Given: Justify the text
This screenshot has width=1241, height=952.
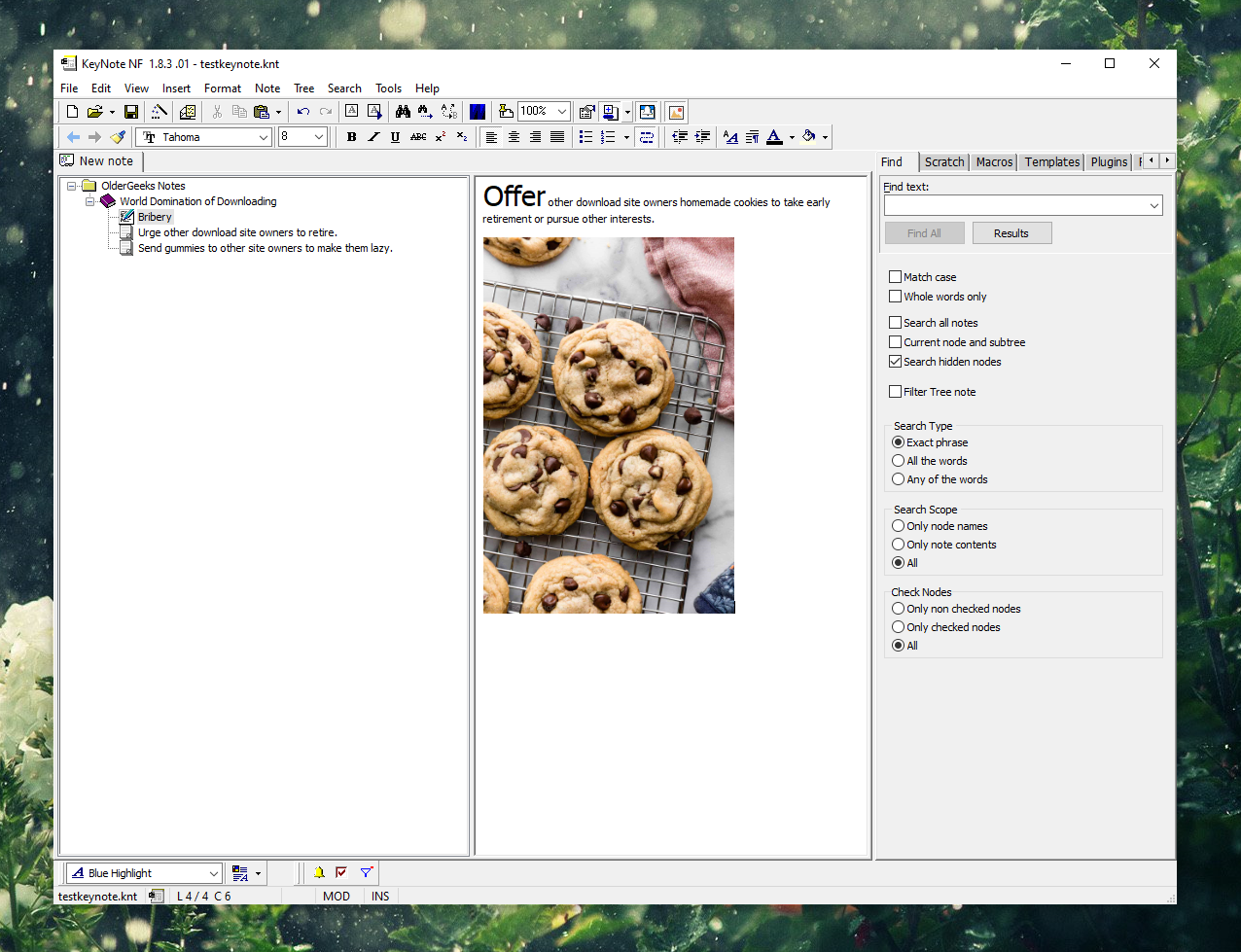Looking at the screenshot, I should (557, 137).
